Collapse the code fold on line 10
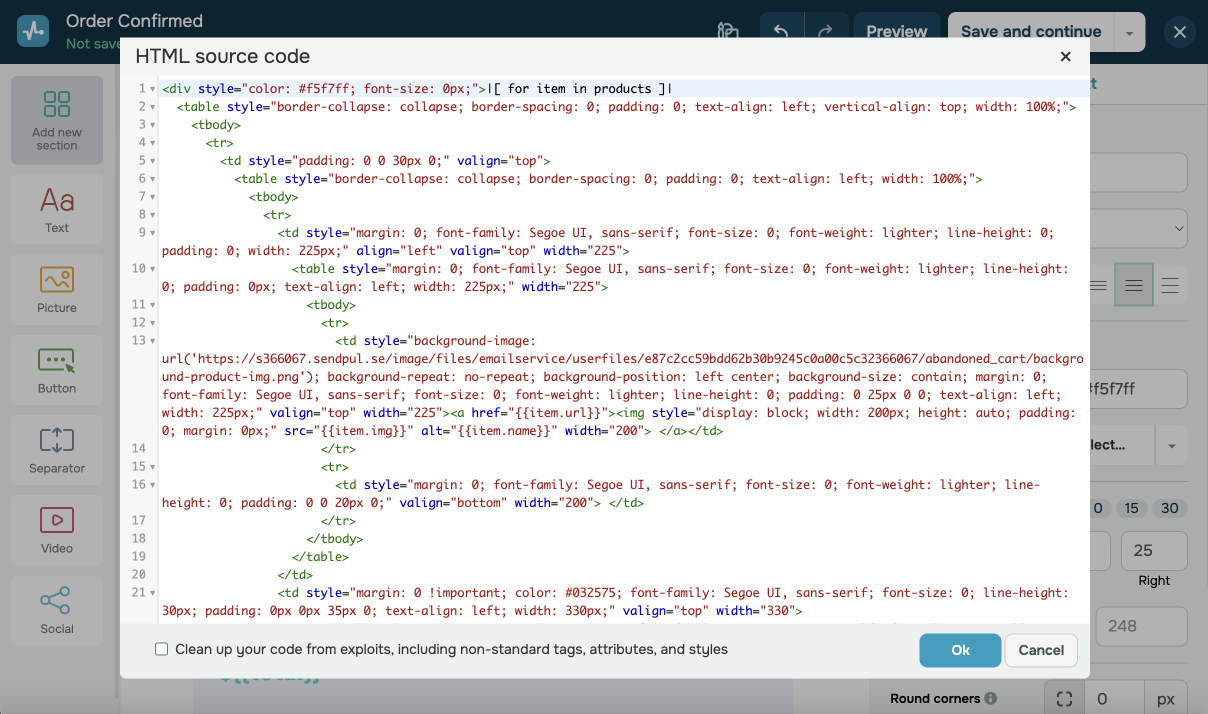The height and width of the screenshot is (714, 1208). click(x=152, y=269)
